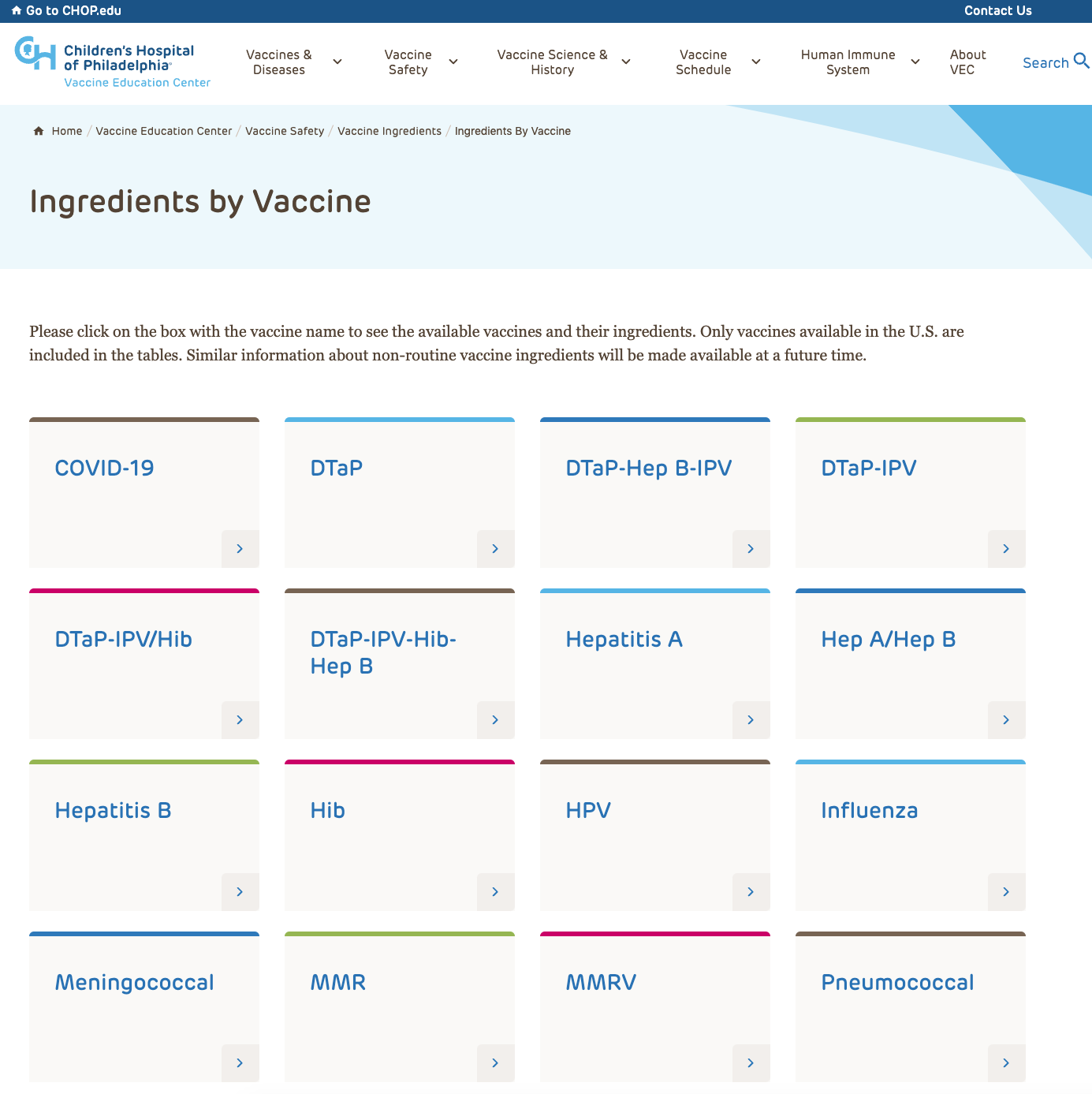The image size is (1092, 1094).
Task: Click the COVID-19 card title
Action: pos(104,468)
